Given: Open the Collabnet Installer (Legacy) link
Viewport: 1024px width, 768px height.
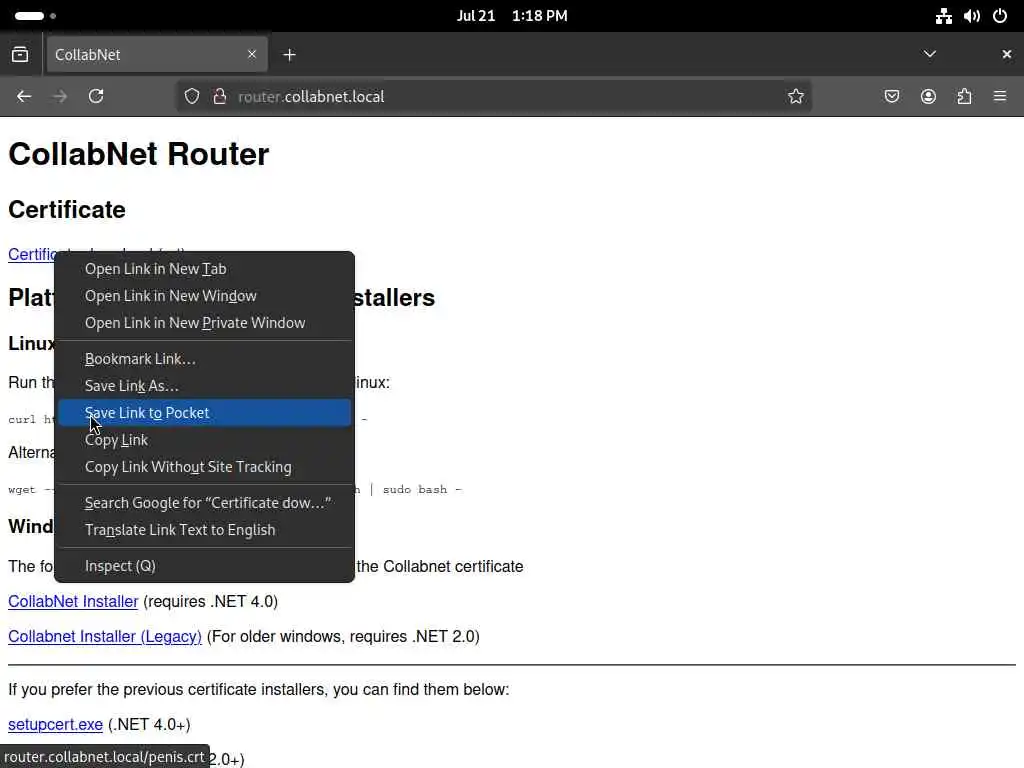Looking at the screenshot, I should tap(104, 637).
